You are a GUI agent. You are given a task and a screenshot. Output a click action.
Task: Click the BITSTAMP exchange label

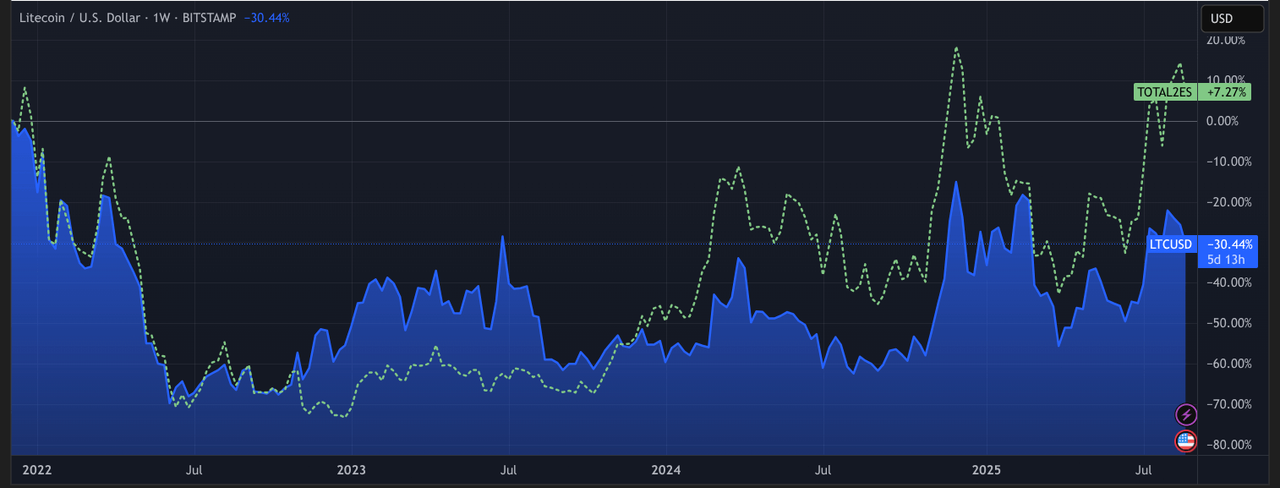[x=210, y=18]
